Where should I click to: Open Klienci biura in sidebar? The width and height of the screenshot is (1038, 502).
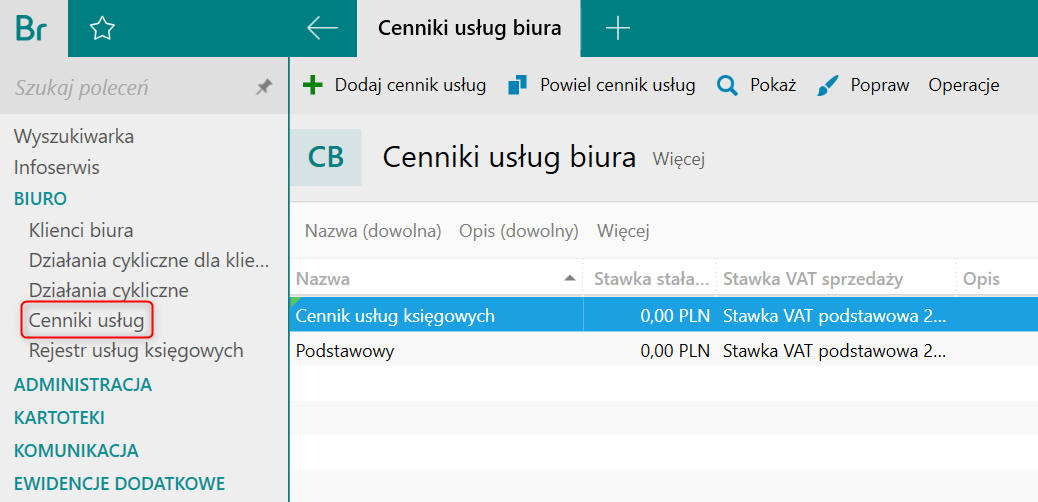click(81, 230)
